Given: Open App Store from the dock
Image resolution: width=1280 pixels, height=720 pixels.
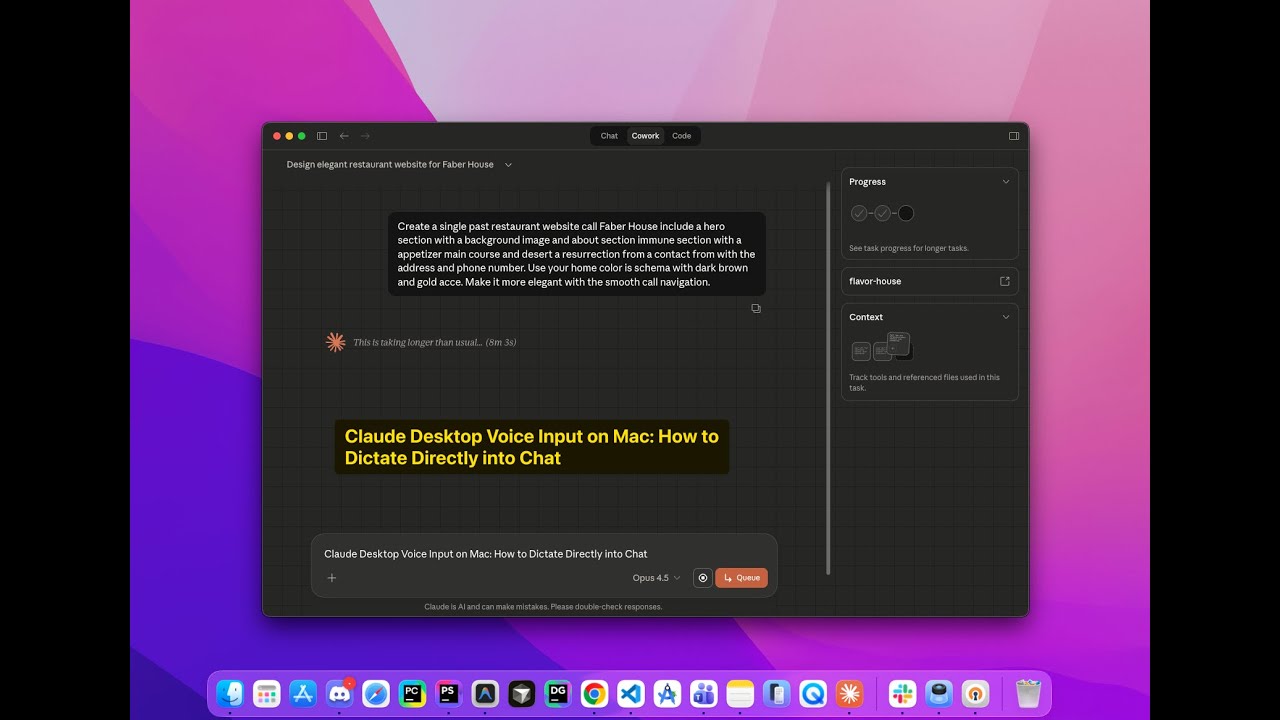Looking at the screenshot, I should pyautogui.click(x=303, y=693).
